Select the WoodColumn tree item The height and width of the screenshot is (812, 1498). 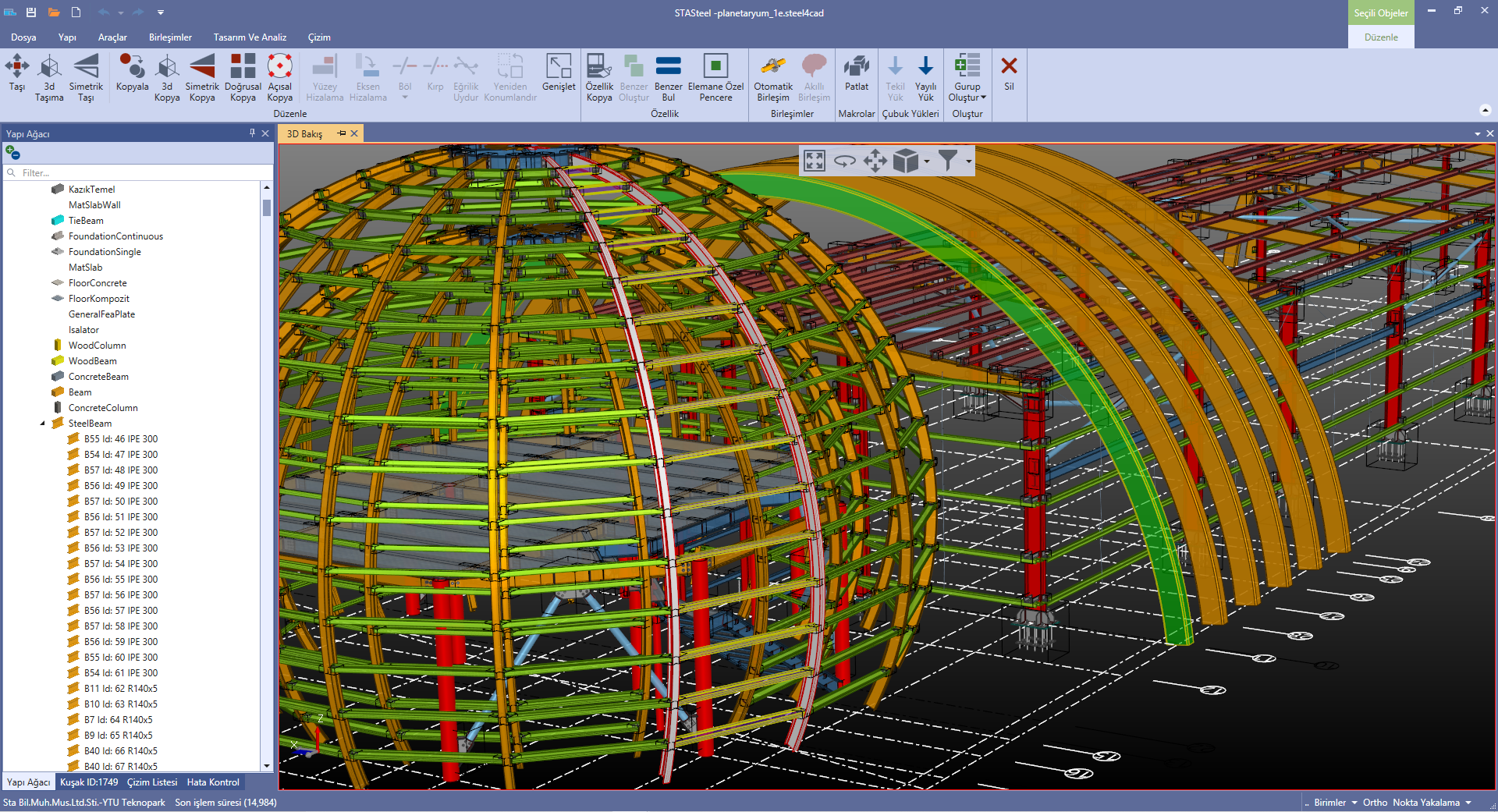coord(97,346)
